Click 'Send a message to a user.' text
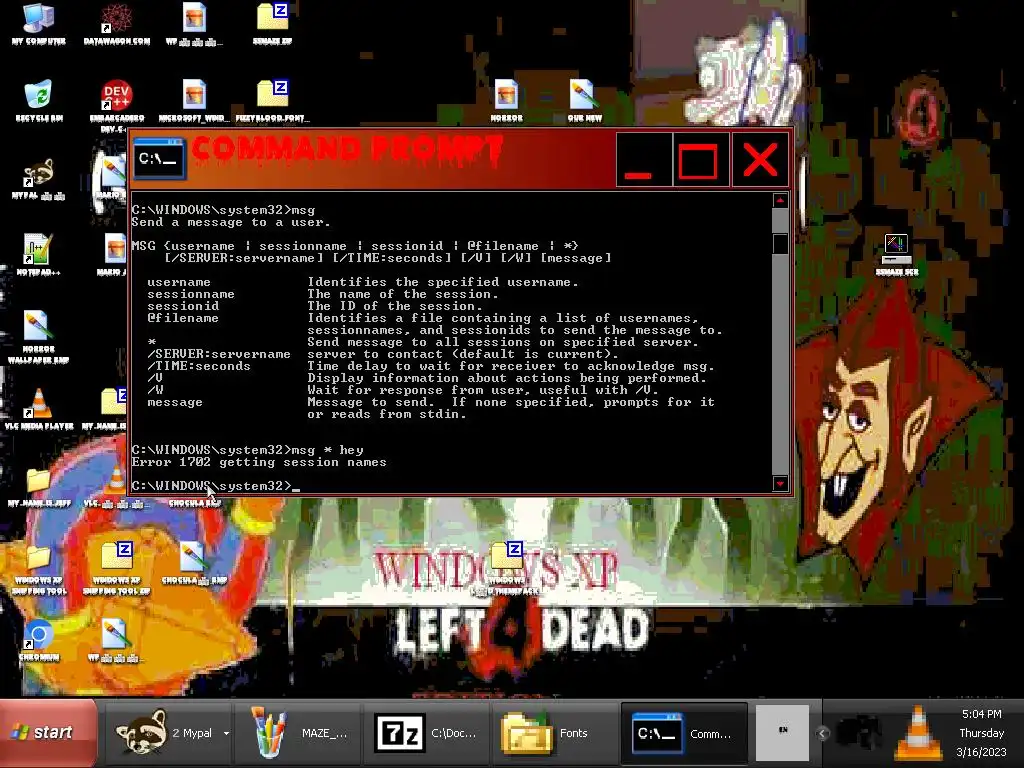The width and height of the screenshot is (1024, 768). click(x=231, y=223)
